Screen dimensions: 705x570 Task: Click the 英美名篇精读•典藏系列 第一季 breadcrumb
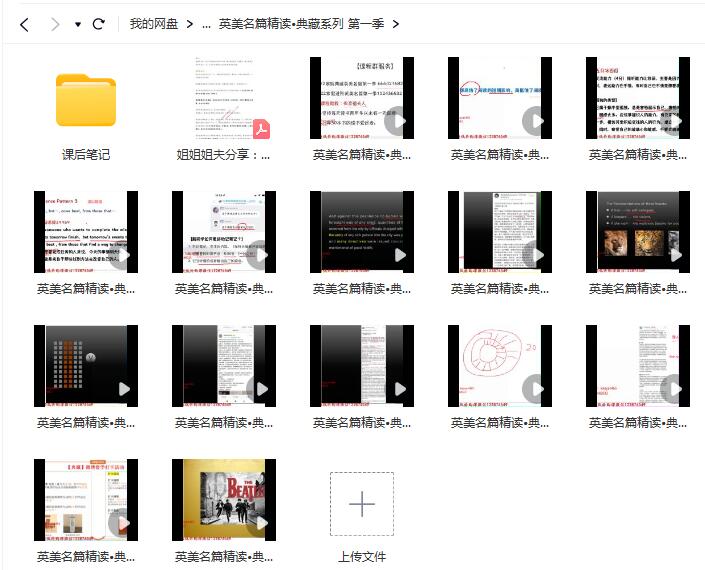[301, 24]
